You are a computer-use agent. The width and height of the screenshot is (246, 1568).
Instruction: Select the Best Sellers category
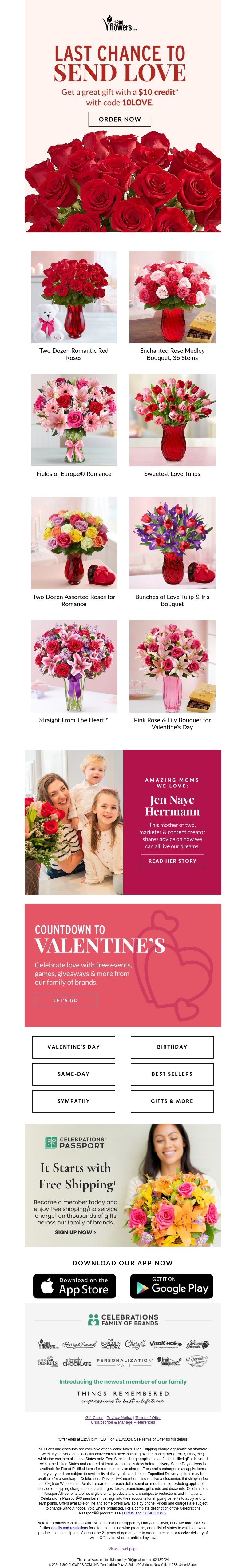pos(172,1074)
